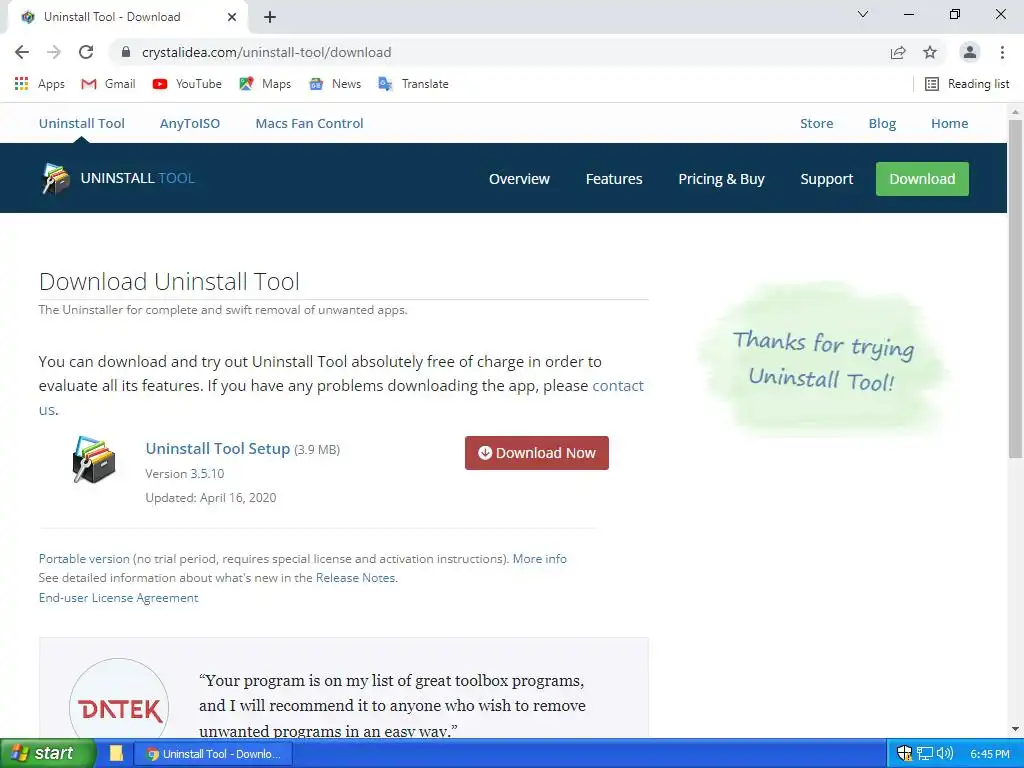Click the red Download Now button
Screen dimensions: 1024x768
537,453
